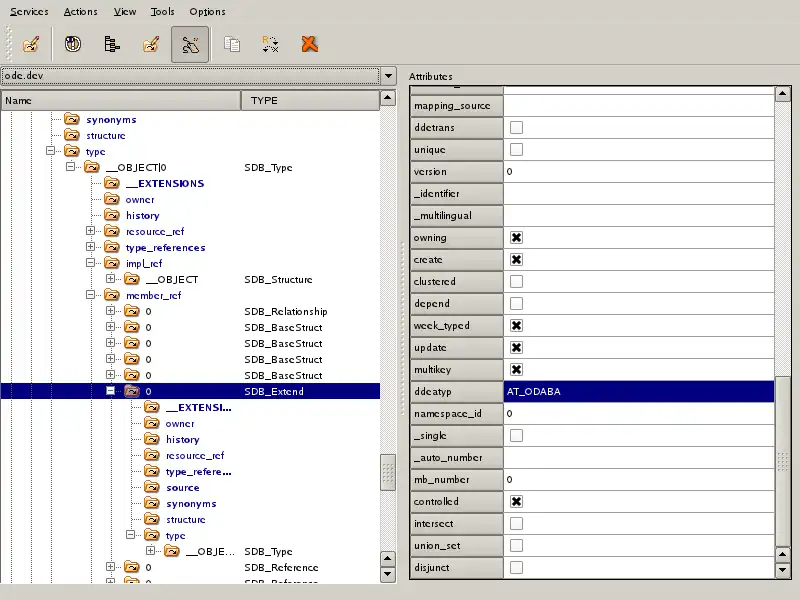Image resolution: width=800 pixels, height=600 pixels.
Task: Enable the ddetrans checkbox
Action: 517,128
